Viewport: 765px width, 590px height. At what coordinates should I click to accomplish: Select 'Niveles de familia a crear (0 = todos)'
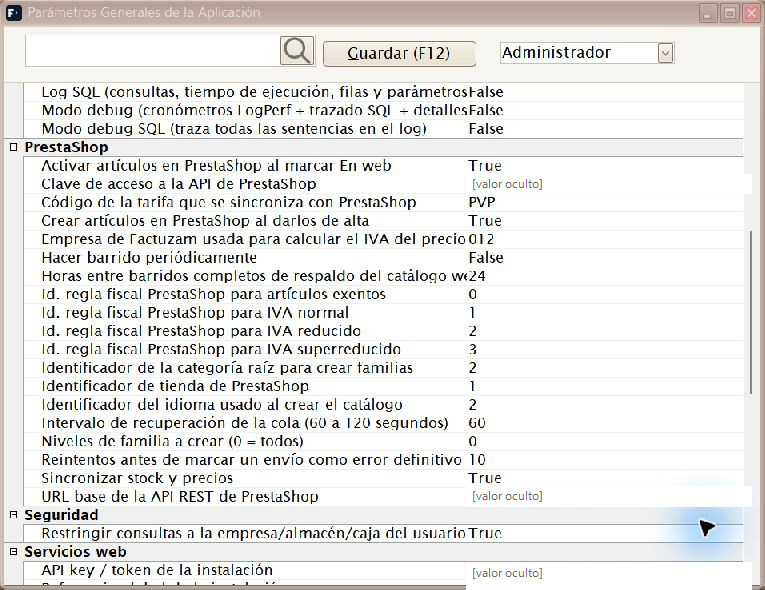click(383, 442)
